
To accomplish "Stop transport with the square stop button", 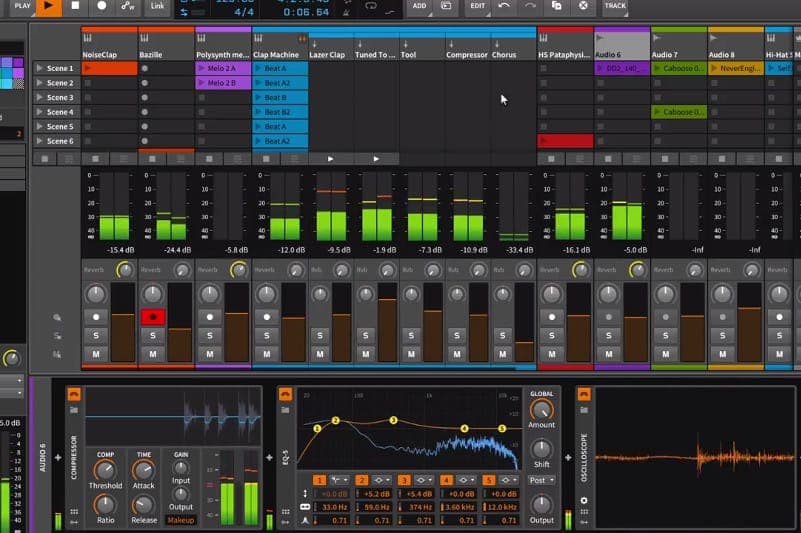I will pos(75,6).
